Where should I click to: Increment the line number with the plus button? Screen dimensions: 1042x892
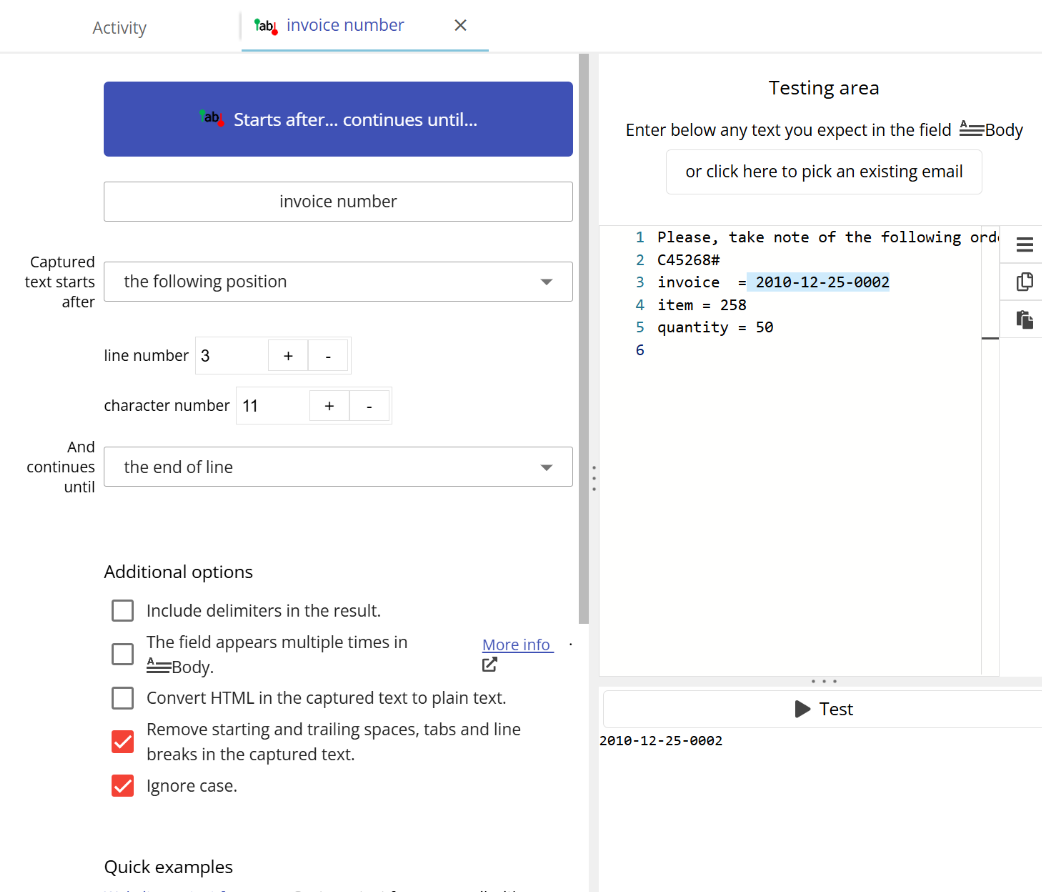[x=287, y=355]
